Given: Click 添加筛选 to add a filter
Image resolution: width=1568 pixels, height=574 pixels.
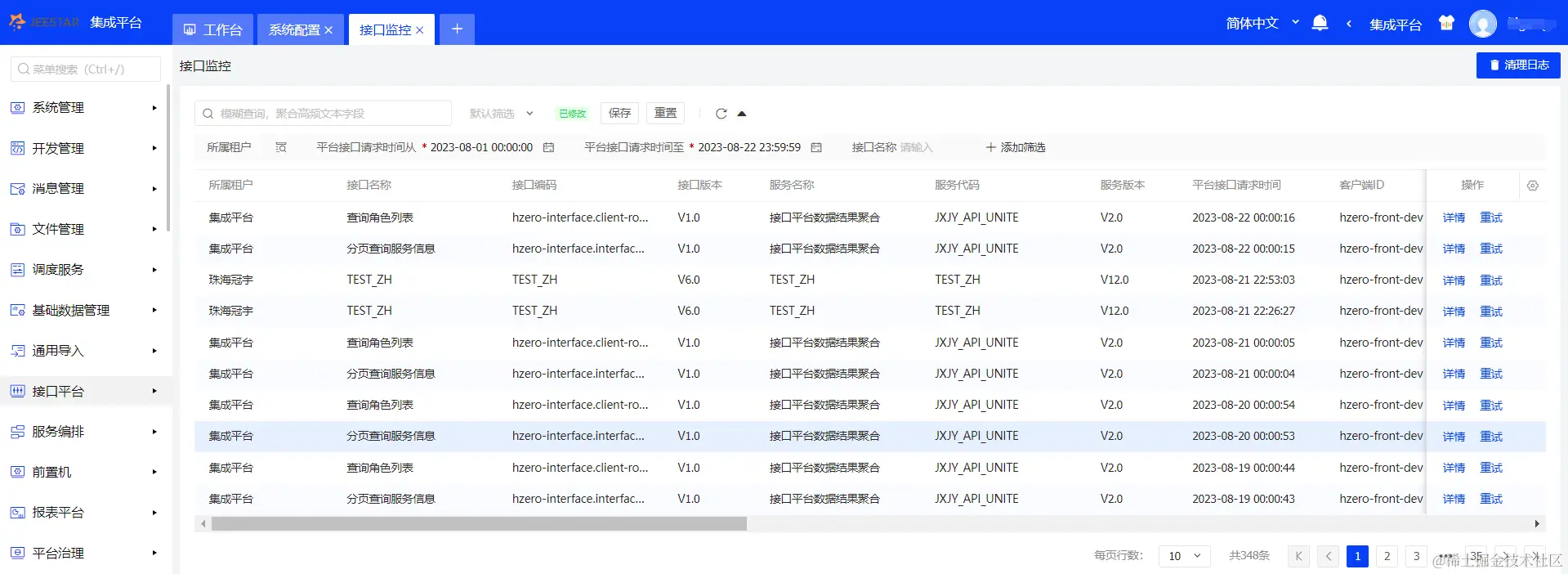Looking at the screenshot, I should (1016, 147).
